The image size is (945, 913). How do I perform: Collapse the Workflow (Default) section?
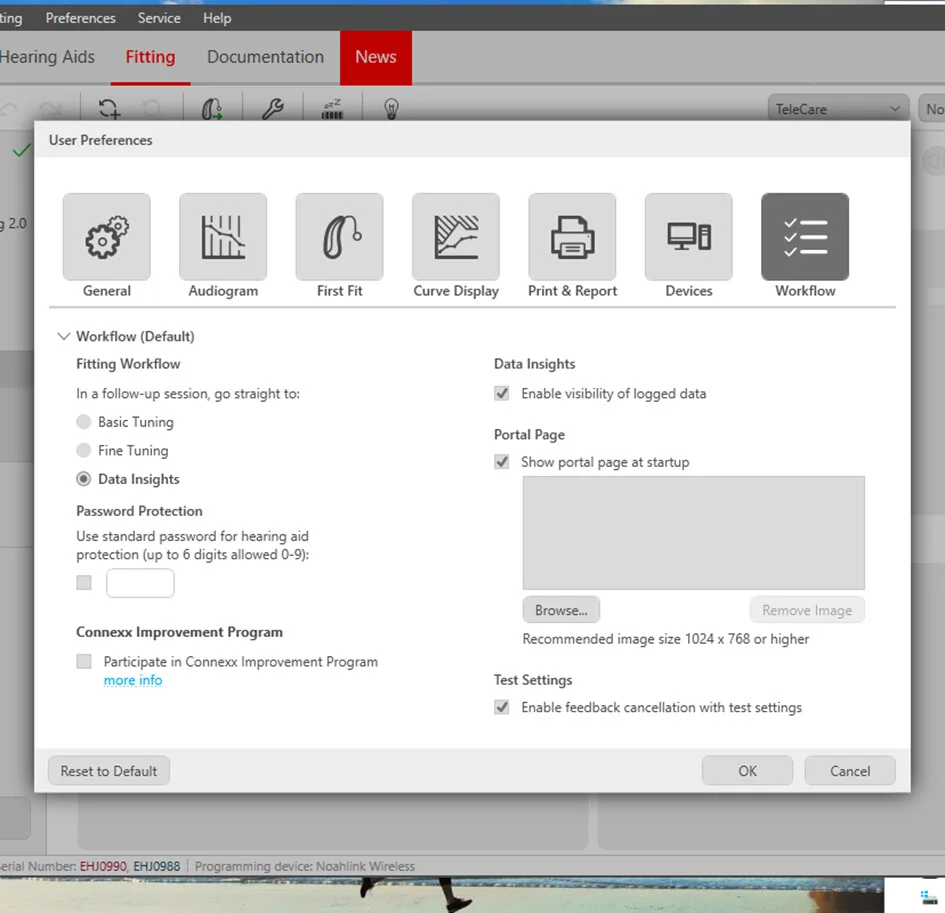point(63,336)
